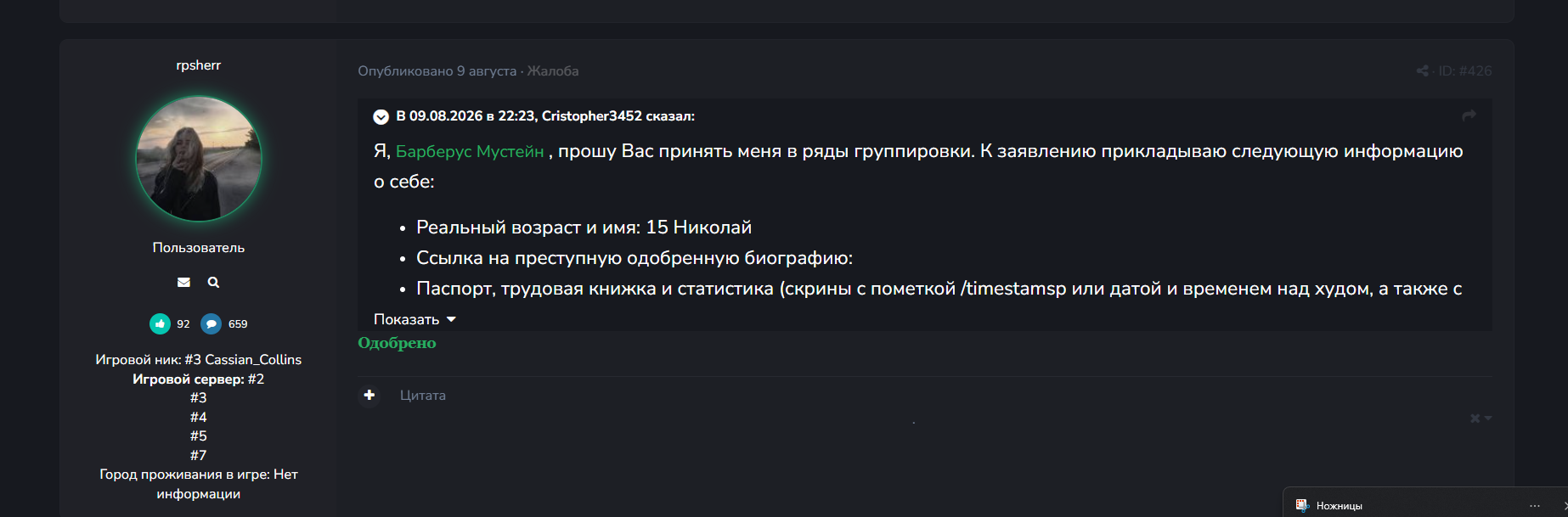Click the magnifier search icon under the avatar

tap(213, 282)
